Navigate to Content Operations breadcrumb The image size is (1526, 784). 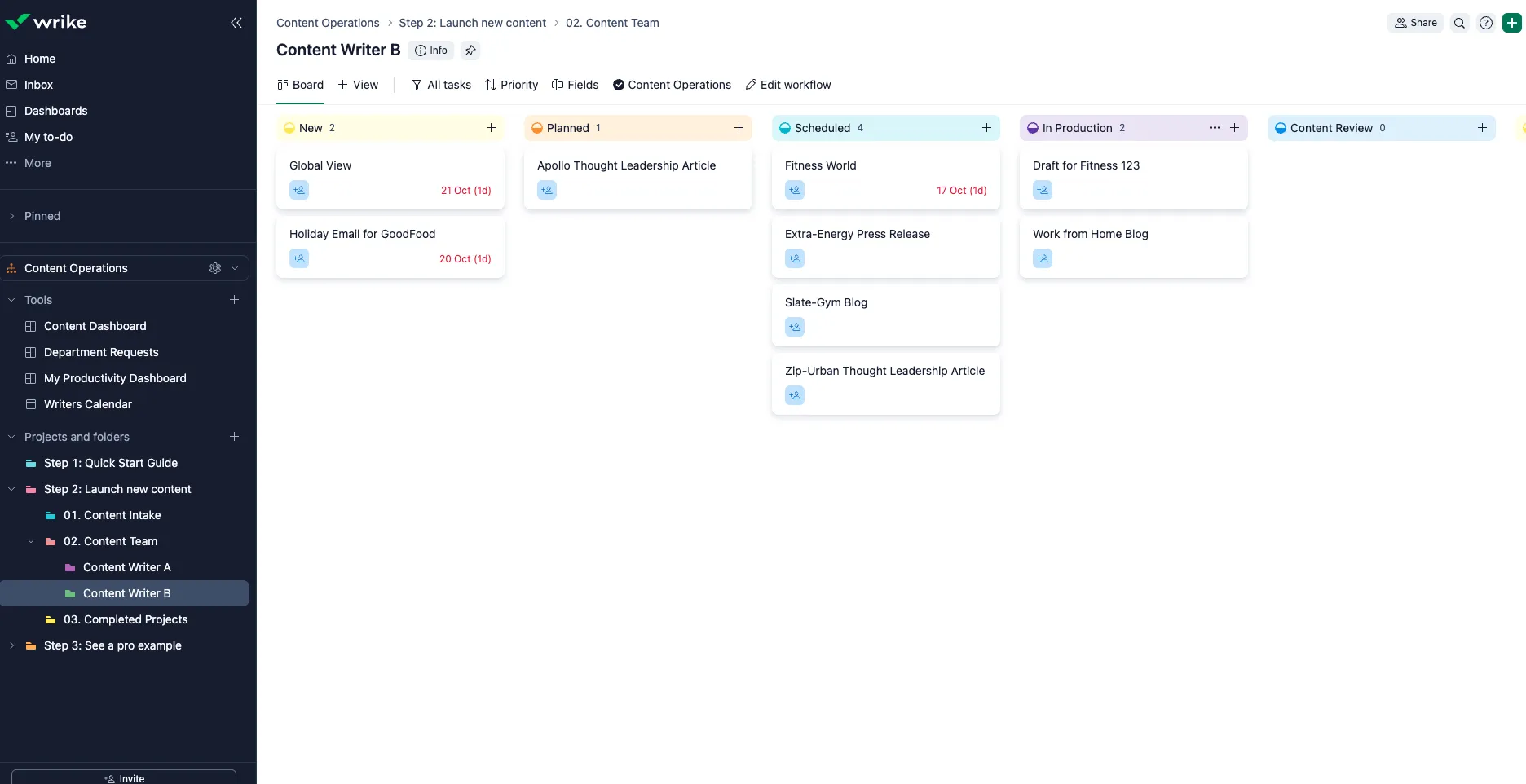pos(328,23)
